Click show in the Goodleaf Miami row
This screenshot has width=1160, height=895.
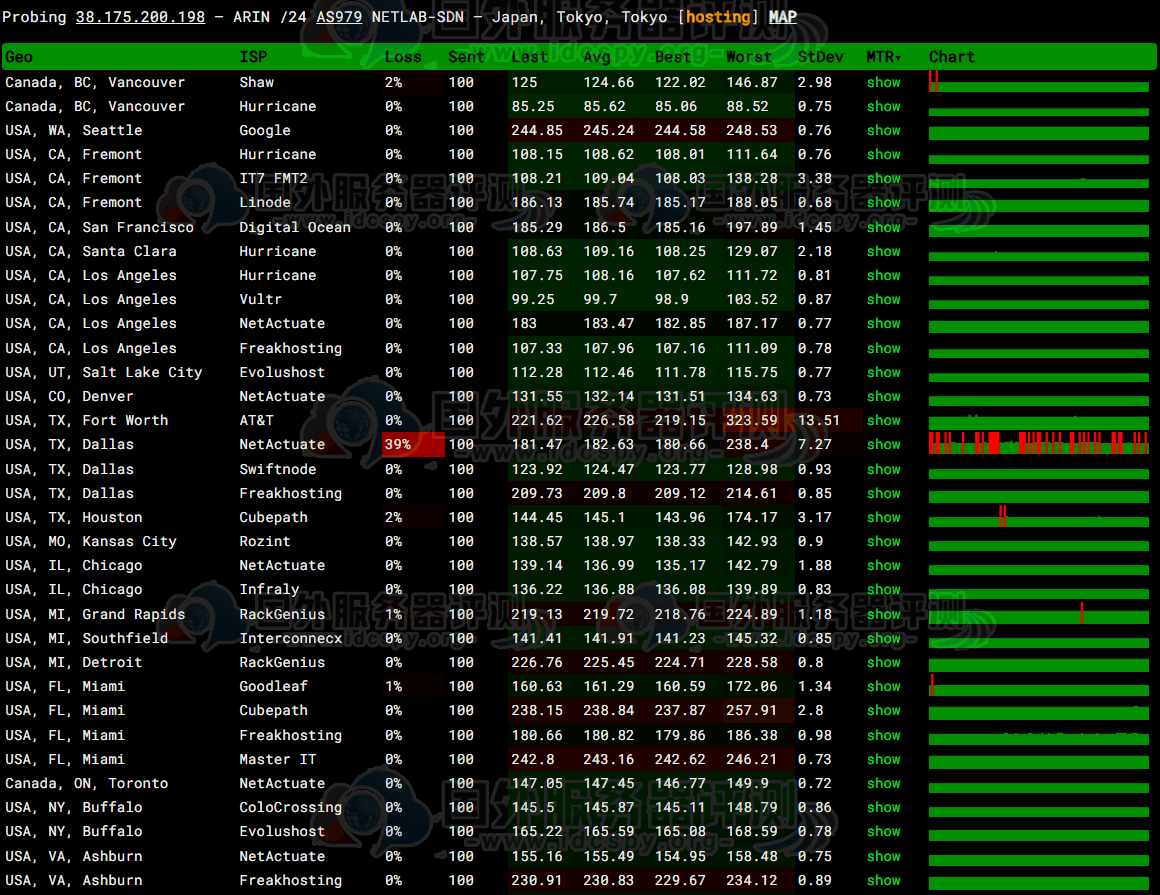[x=884, y=686]
